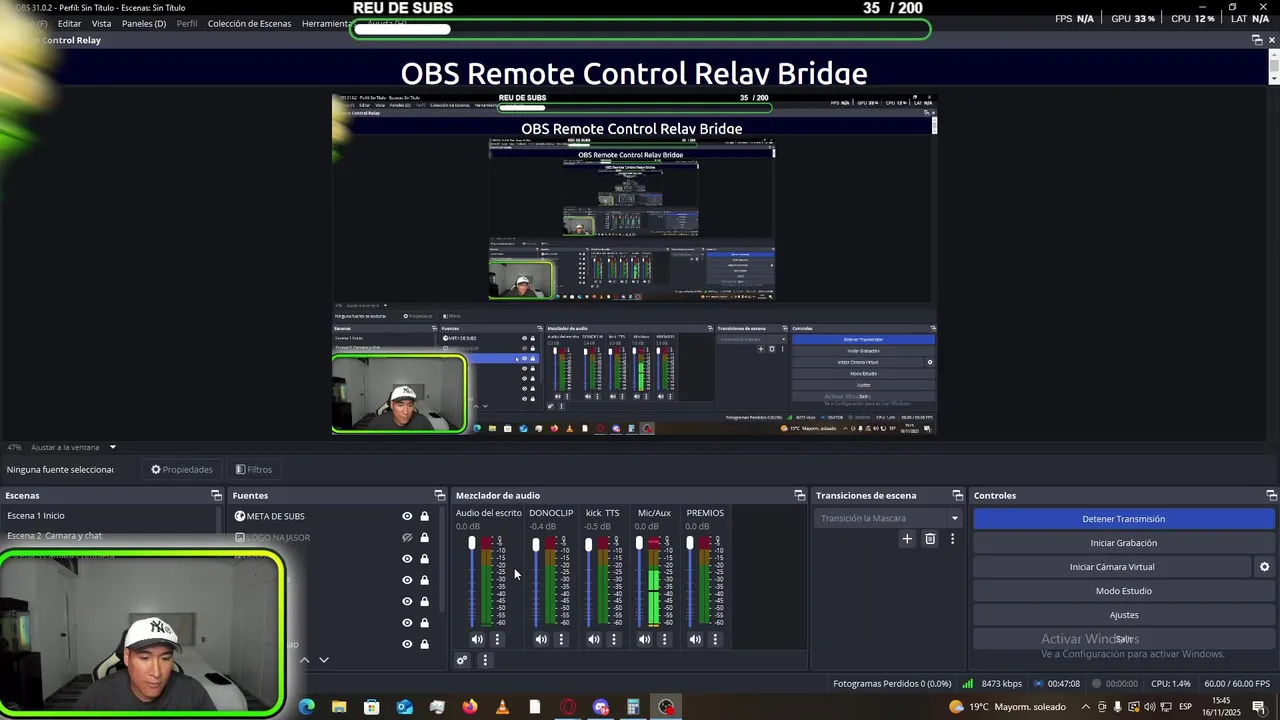Screen dimensions: 1280x720
Task: Pop out the Escenas dock
Action: pos(216,495)
